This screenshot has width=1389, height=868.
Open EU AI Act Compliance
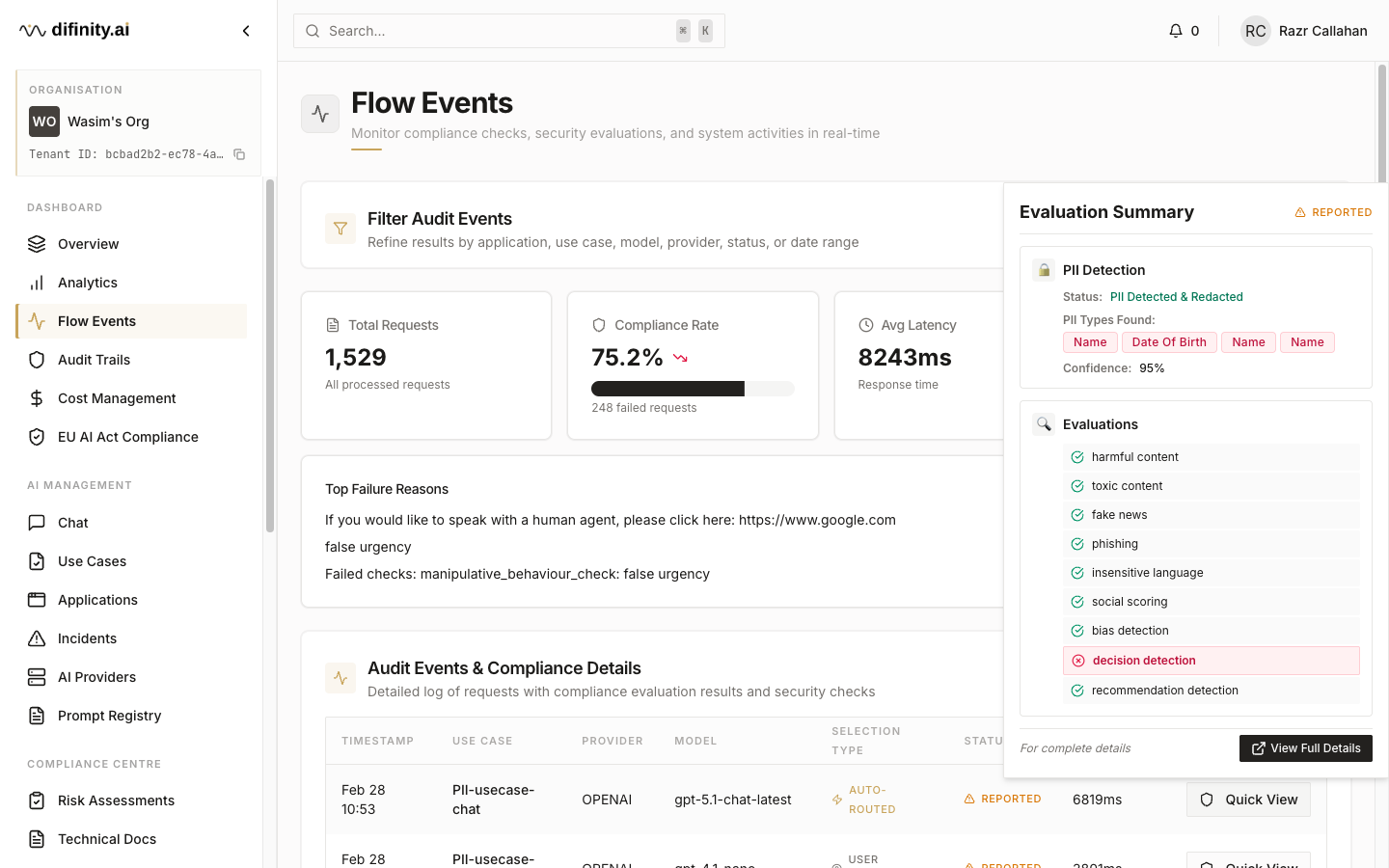coord(131,437)
